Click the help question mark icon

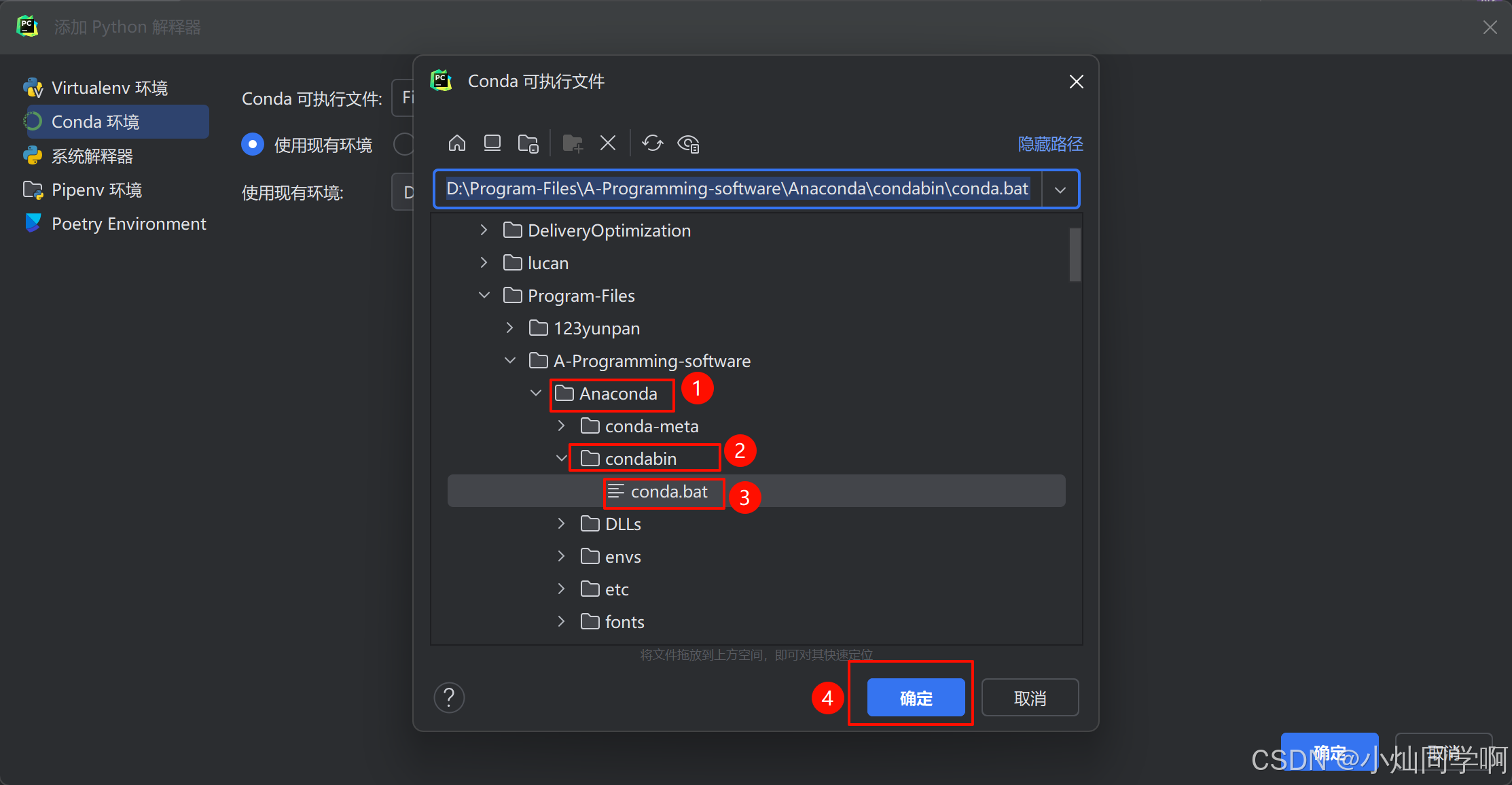449,697
